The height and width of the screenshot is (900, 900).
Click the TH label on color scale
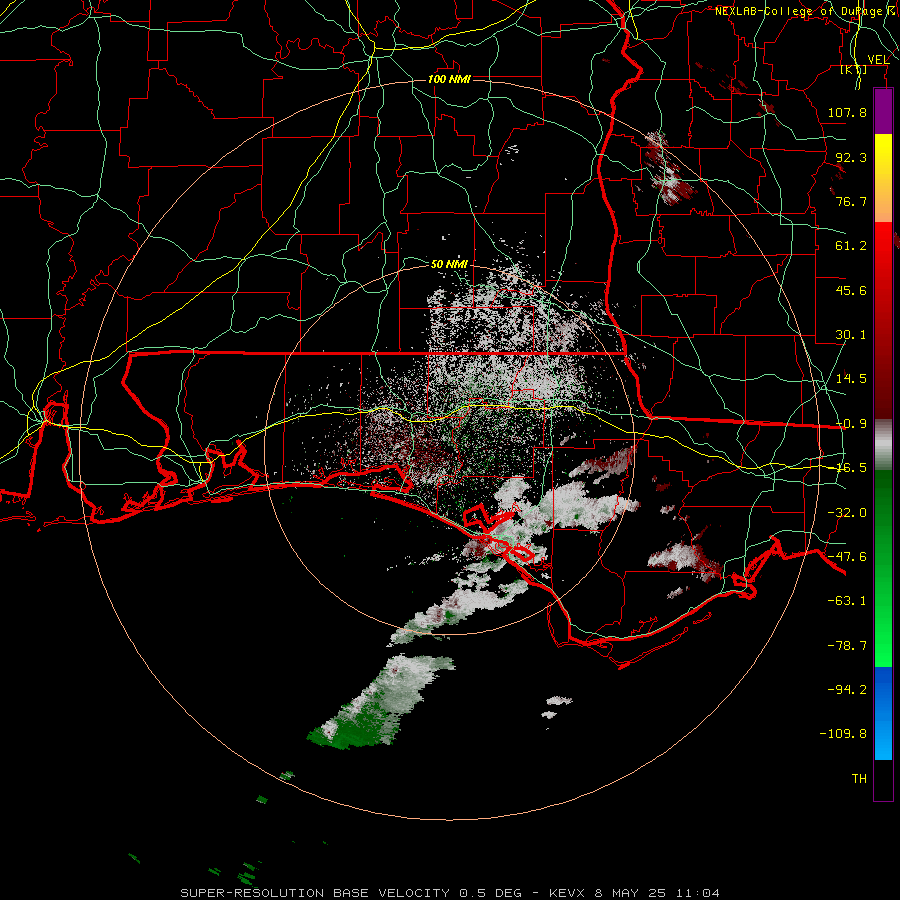pos(859,779)
